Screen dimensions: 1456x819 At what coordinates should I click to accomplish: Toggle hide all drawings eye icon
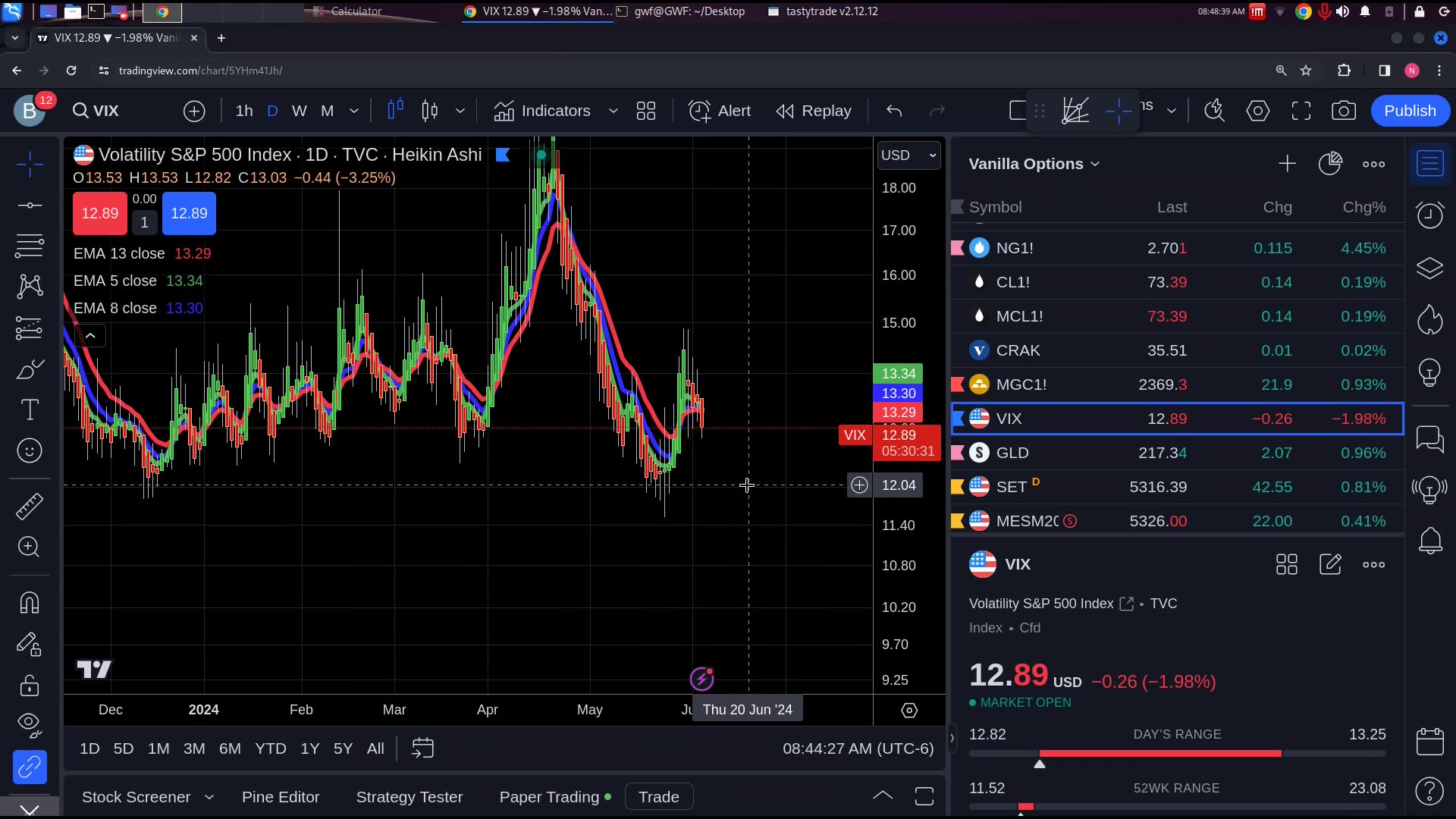pyautogui.click(x=30, y=724)
